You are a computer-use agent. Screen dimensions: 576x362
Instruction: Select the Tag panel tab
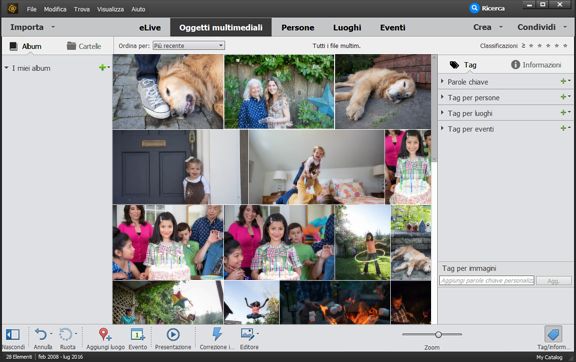463,65
